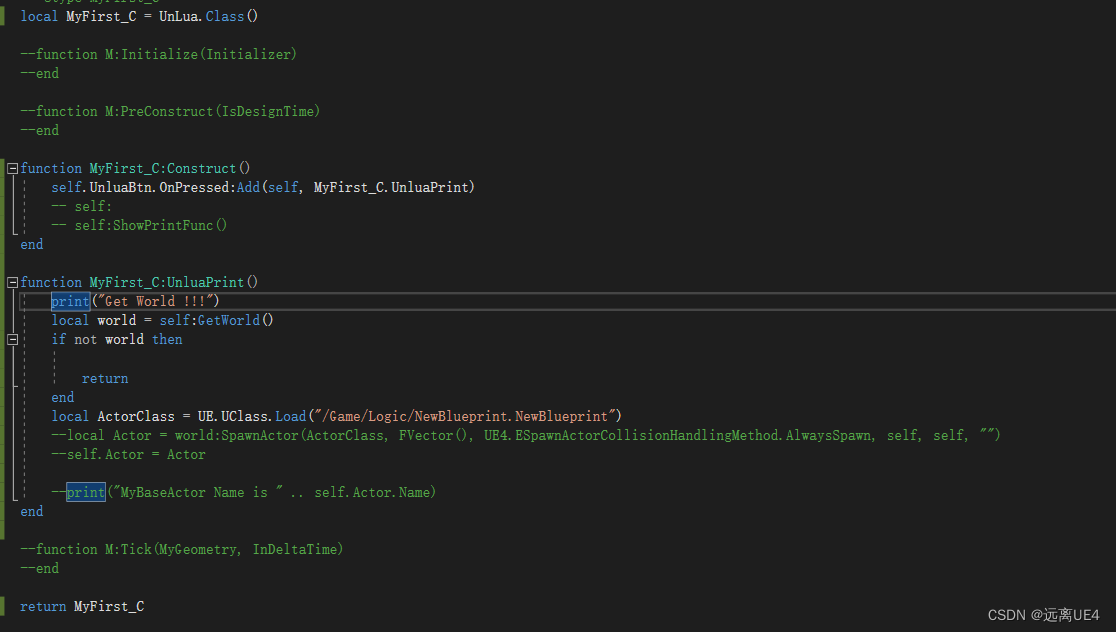Click the highlighted print in UnluaPrint
Screen dimensions: 1116x632
[69, 301]
